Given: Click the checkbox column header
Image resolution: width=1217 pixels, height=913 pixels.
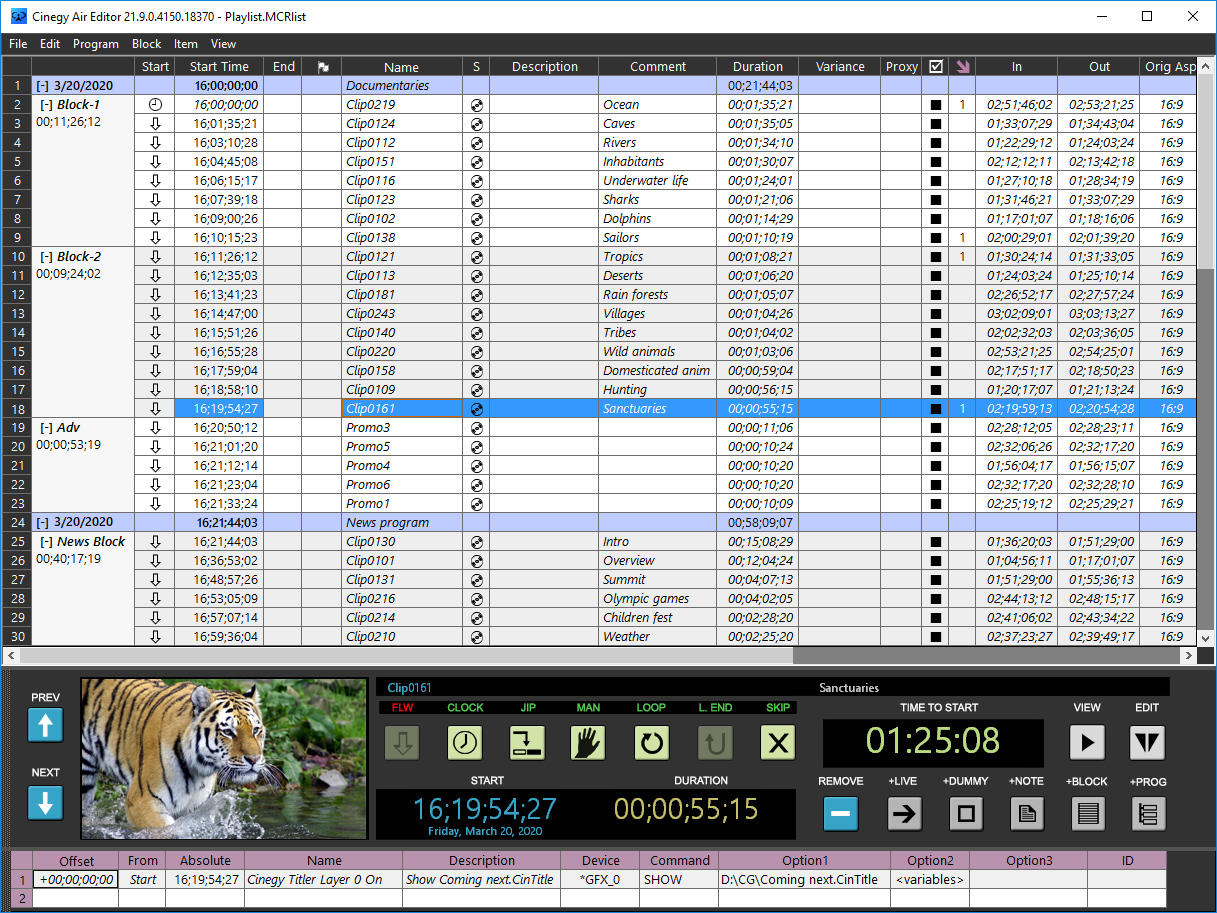Looking at the screenshot, I should tap(936, 67).
